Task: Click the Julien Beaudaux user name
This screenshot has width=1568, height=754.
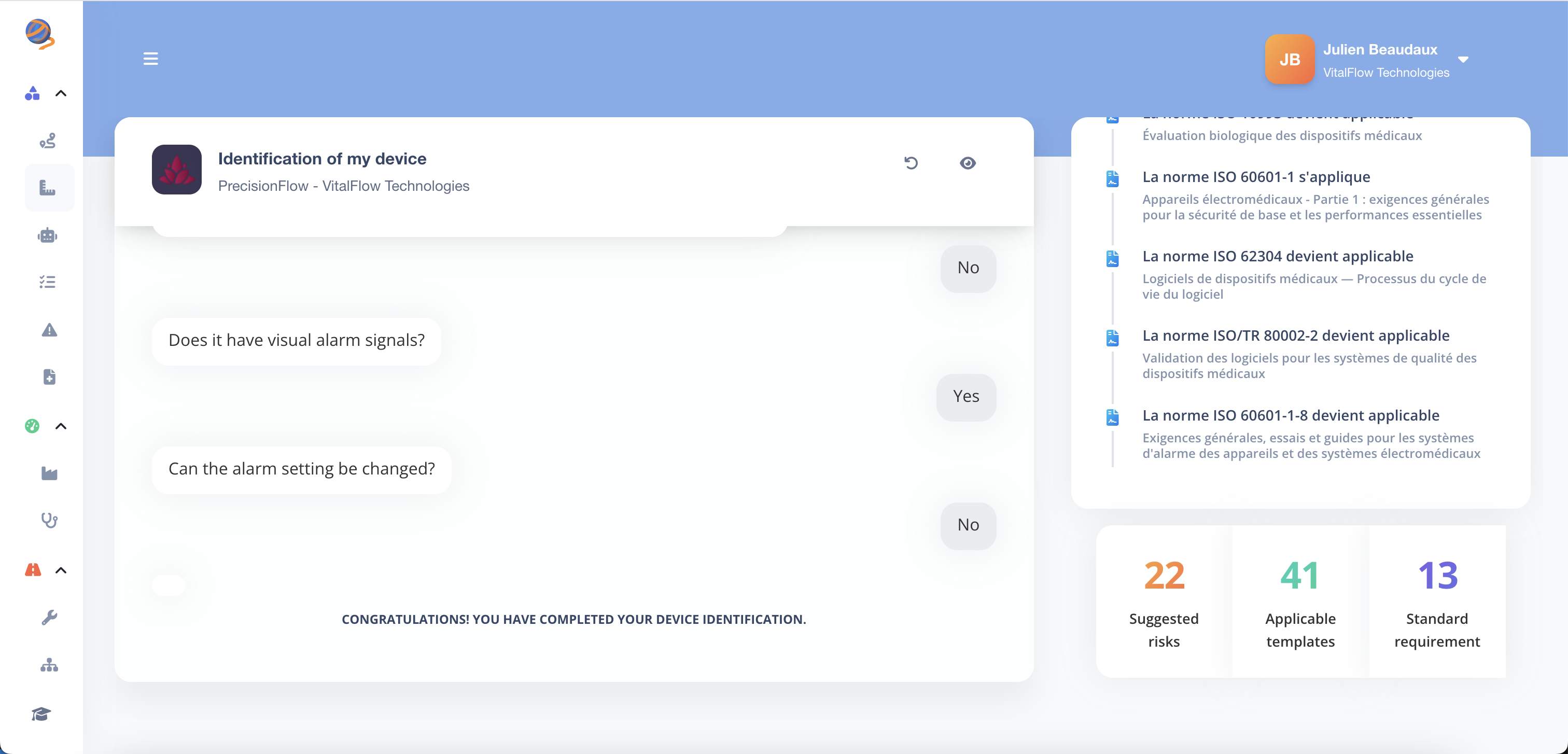Action: pyautogui.click(x=1380, y=49)
